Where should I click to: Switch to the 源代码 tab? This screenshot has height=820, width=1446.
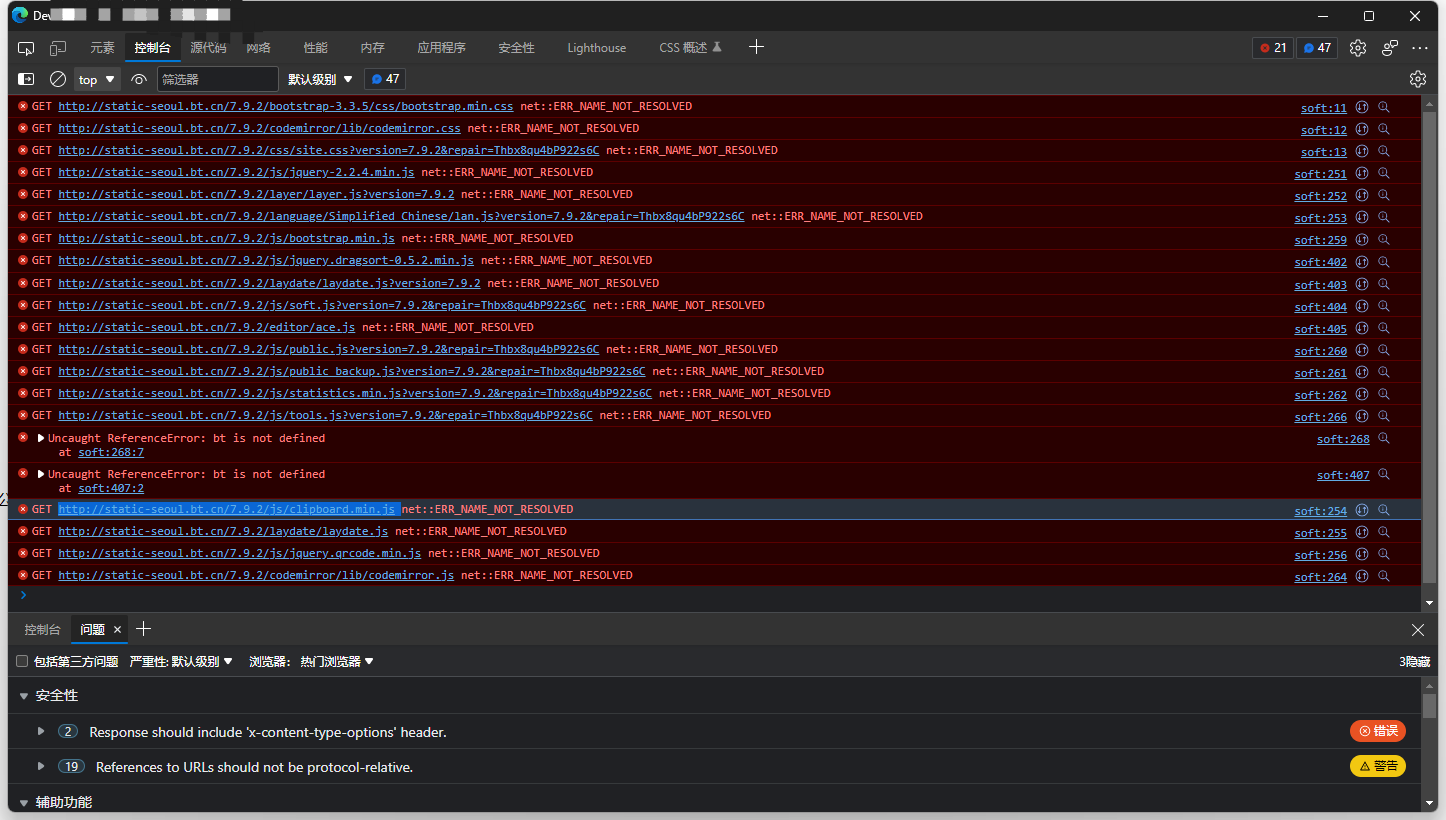208,48
